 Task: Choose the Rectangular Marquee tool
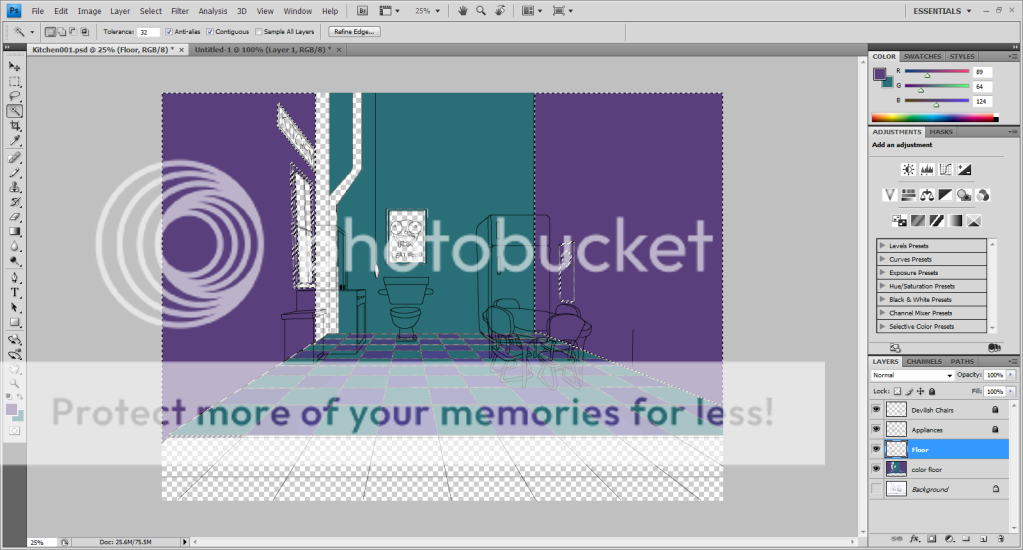tap(15, 81)
